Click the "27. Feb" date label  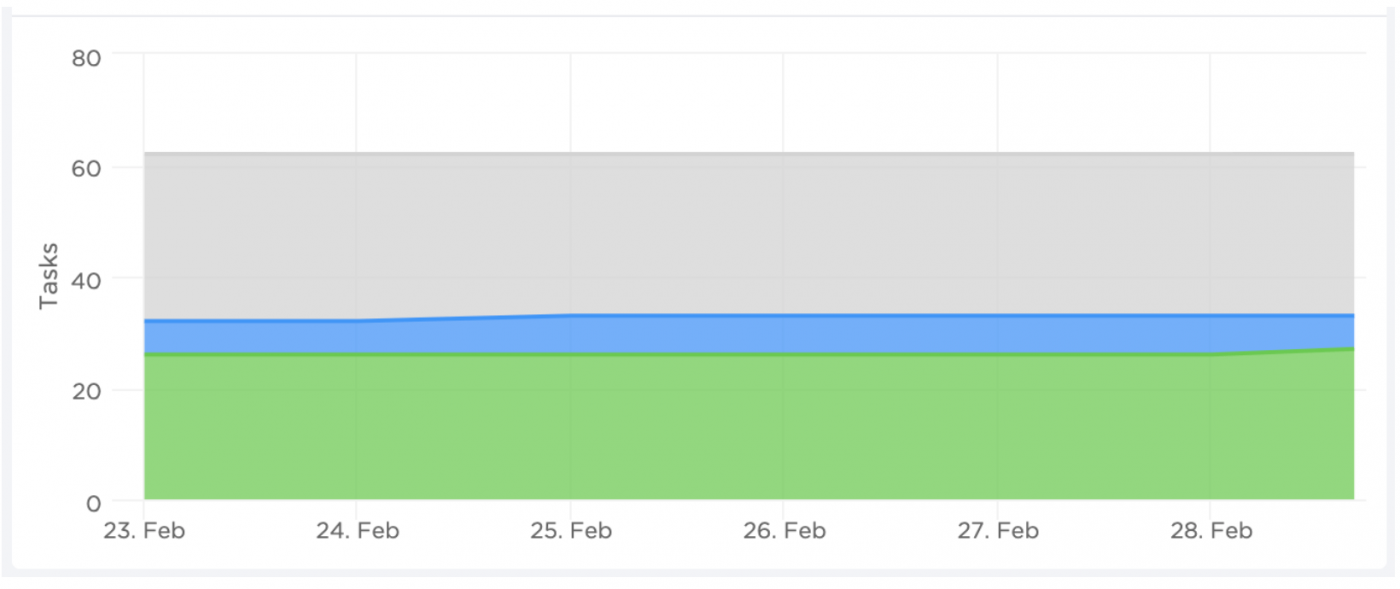click(997, 531)
